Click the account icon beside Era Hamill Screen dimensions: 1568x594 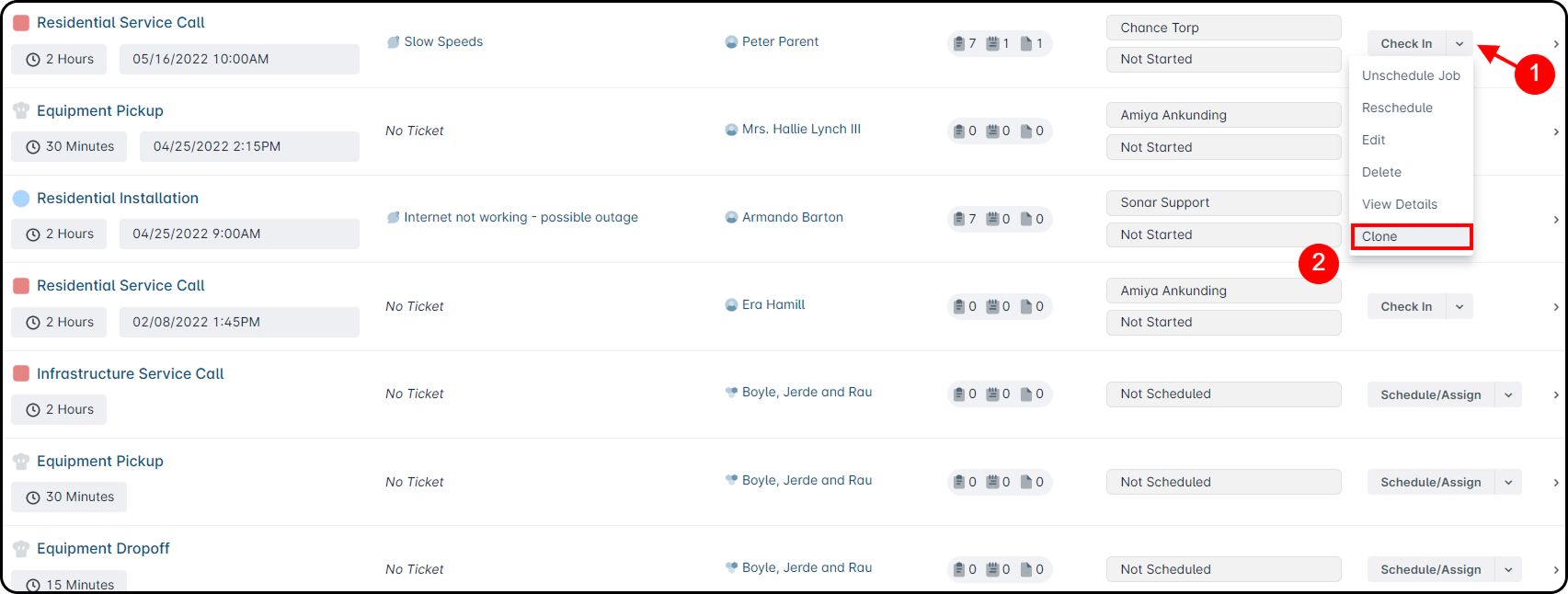[x=732, y=305]
